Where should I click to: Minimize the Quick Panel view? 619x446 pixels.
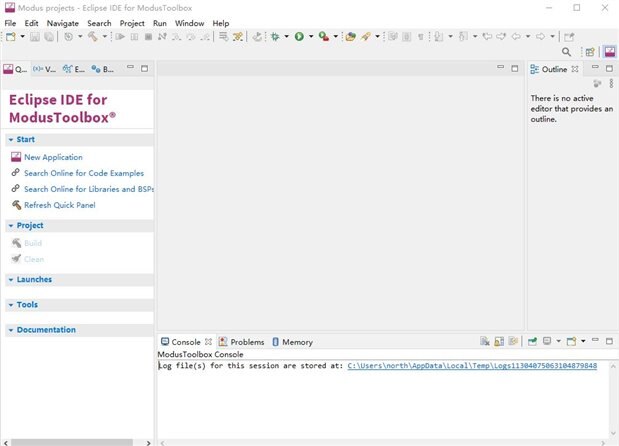point(130,68)
